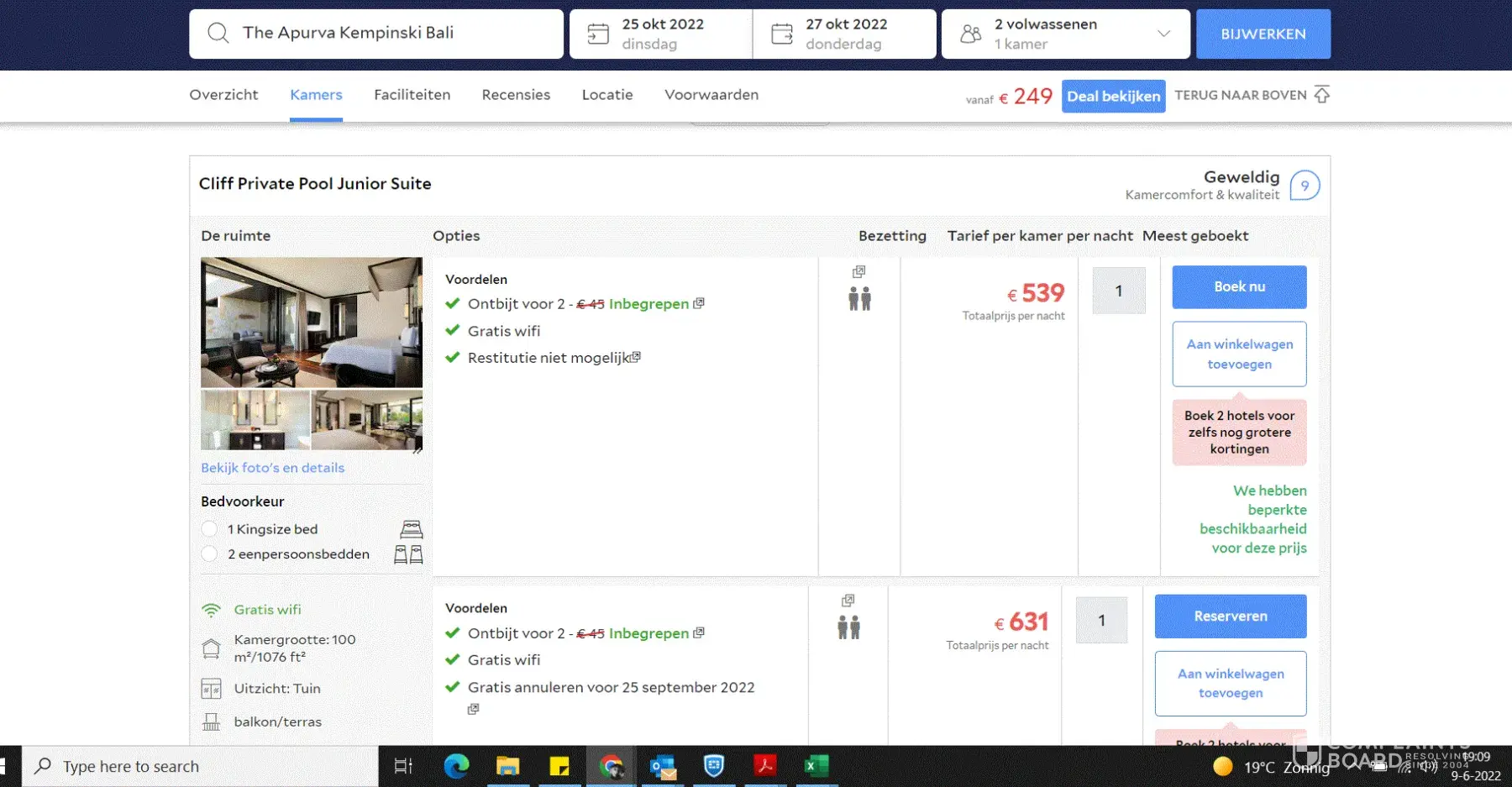Screen dimensions: 1512x787
Task: Open Microsoft Edge from the taskbar
Action: [456, 766]
